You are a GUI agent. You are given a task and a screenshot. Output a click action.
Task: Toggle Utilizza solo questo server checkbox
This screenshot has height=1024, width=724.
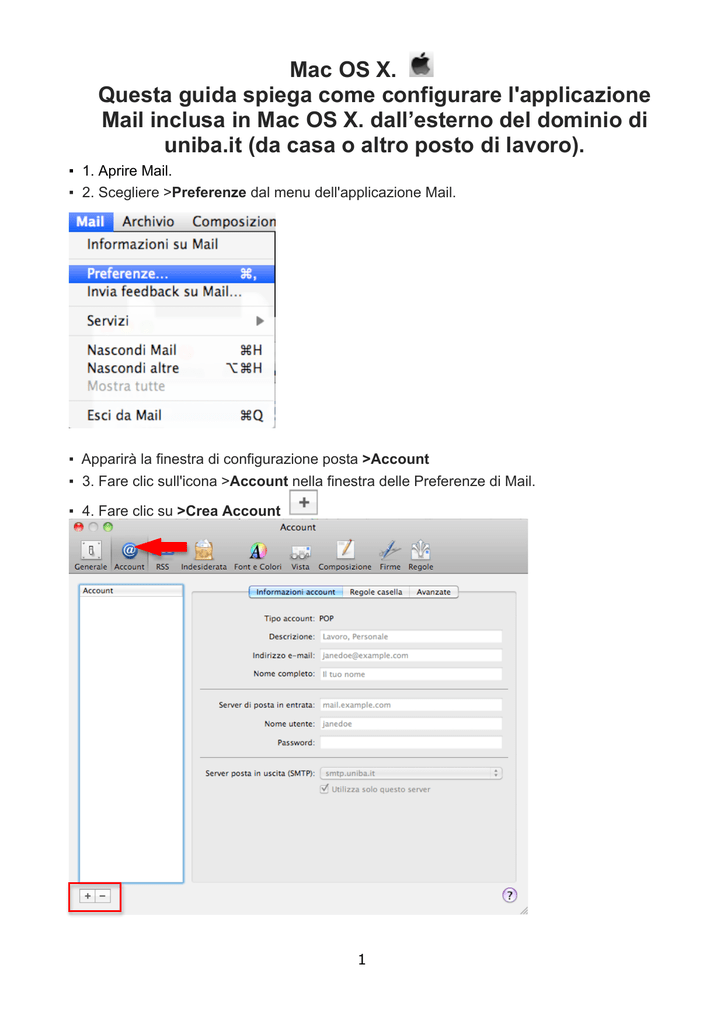pyautogui.click(x=324, y=789)
